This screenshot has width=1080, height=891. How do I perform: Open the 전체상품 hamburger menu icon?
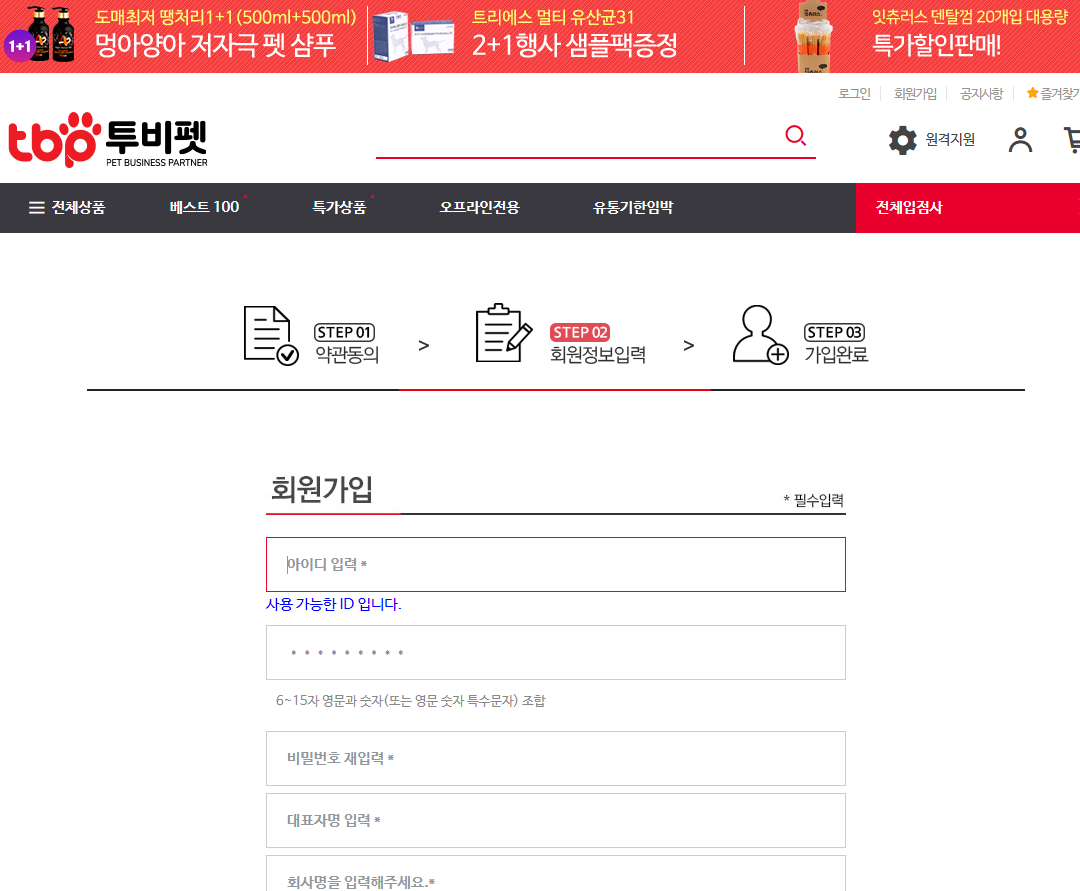pos(32,208)
